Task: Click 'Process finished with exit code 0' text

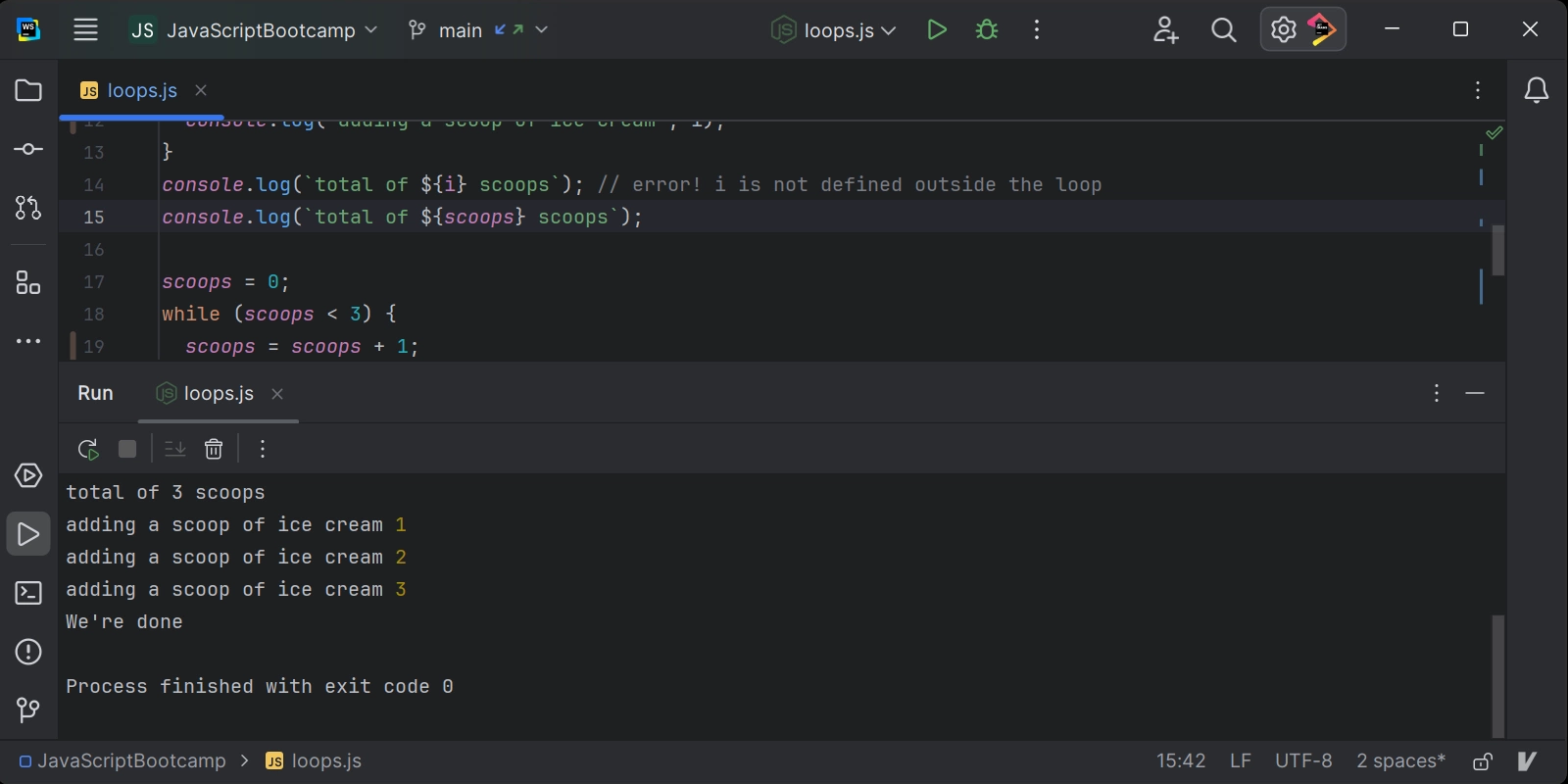Action: pyautogui.click(x=260, y=686)
